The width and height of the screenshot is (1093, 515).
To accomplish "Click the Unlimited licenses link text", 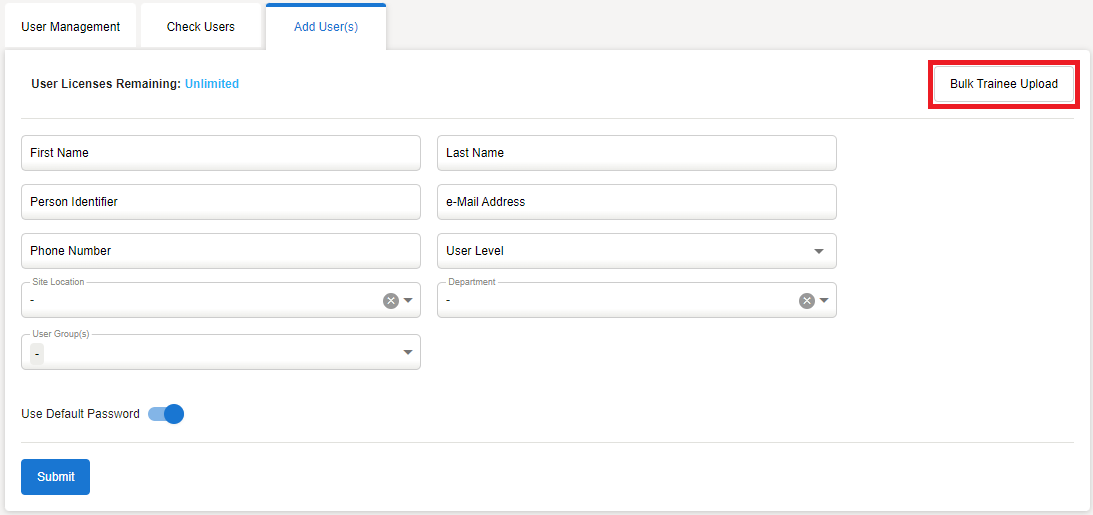I will tap(212, 84).
